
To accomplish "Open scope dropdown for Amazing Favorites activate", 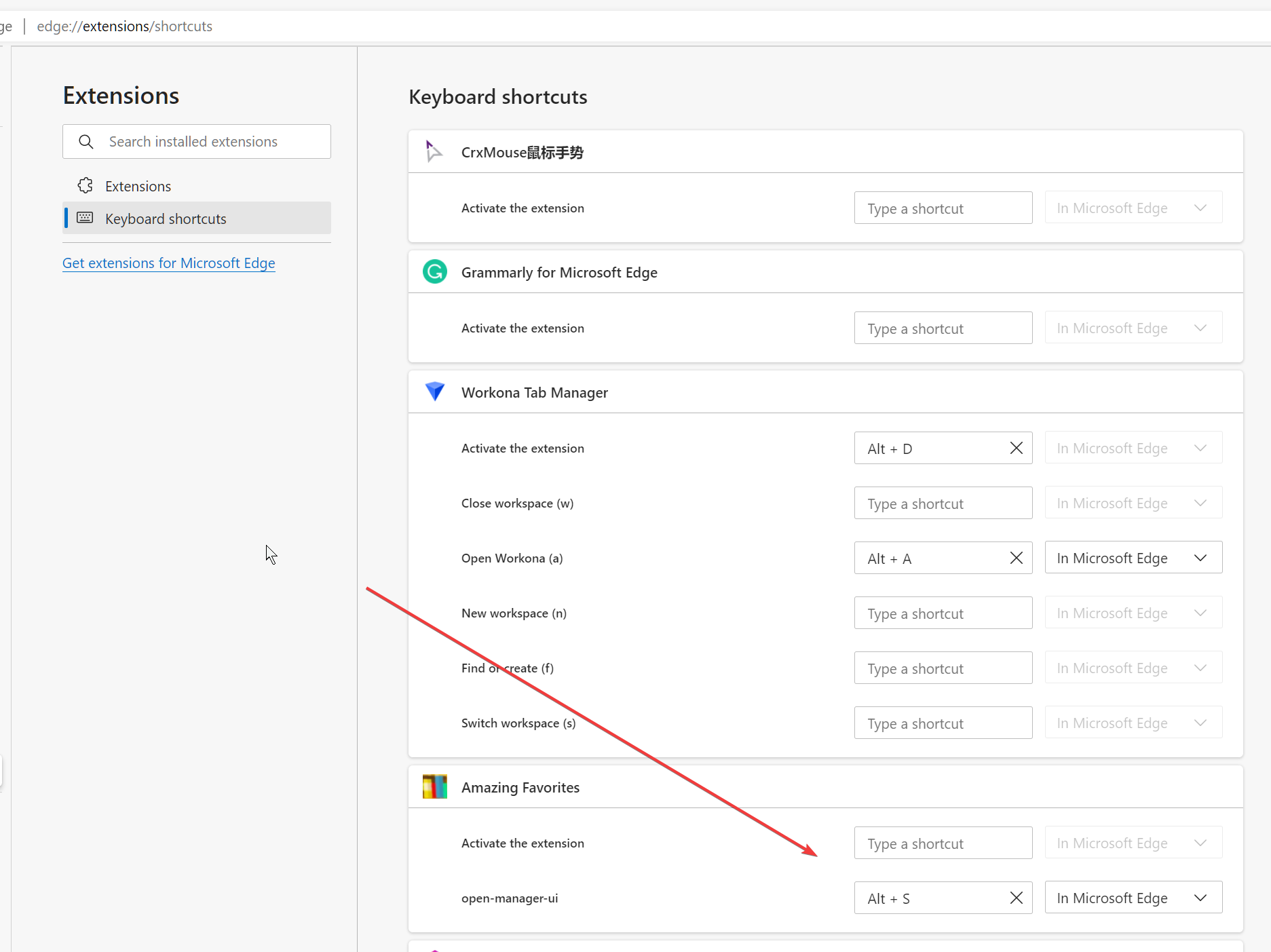I will coord(1133,843).
